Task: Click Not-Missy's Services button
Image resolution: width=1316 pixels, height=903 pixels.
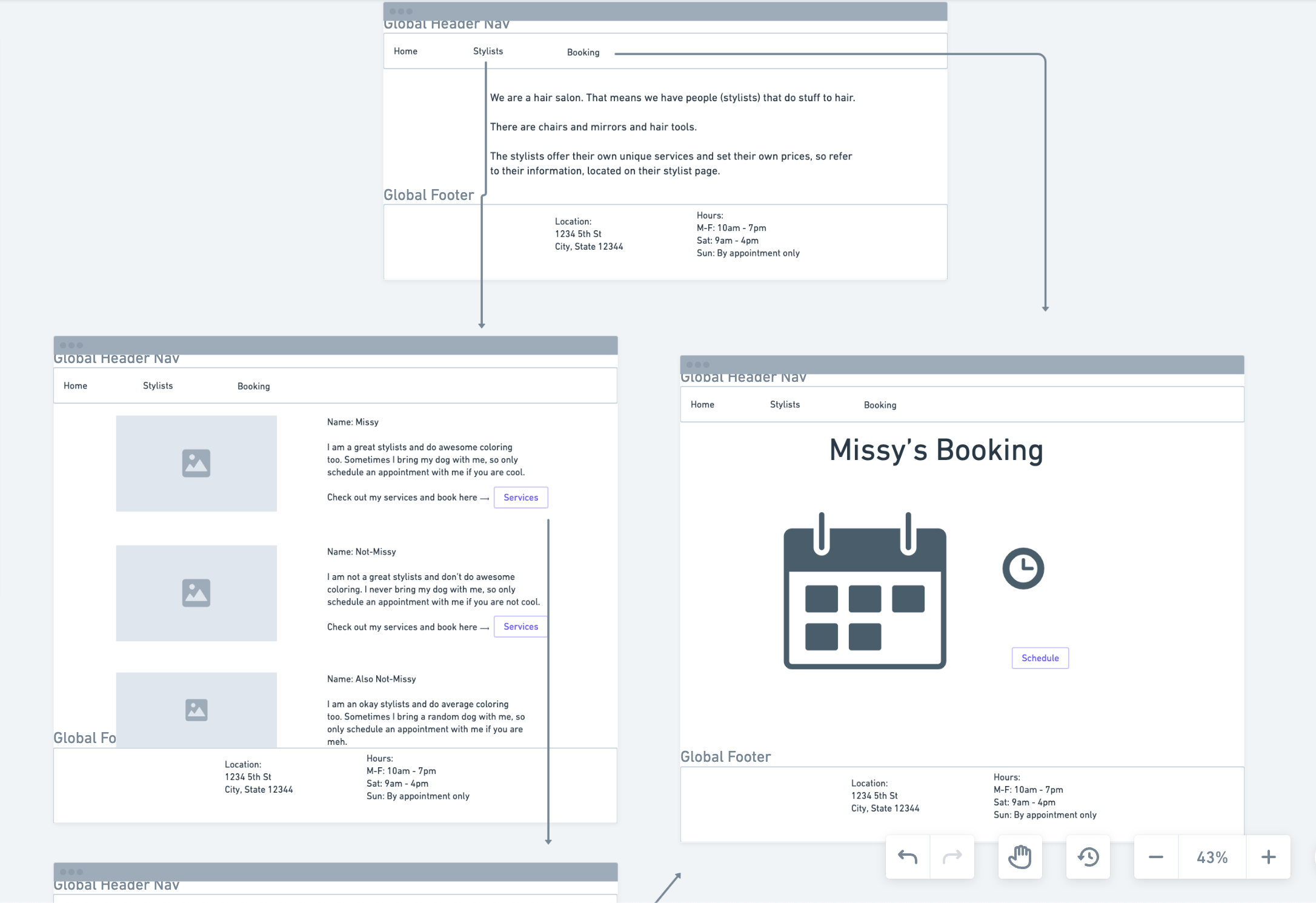Action: [520, 627]
